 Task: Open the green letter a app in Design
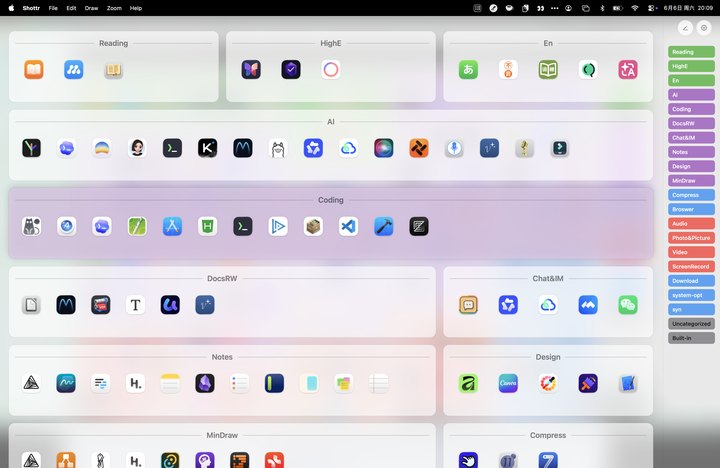pyautogui.click(x=468, y=383)
